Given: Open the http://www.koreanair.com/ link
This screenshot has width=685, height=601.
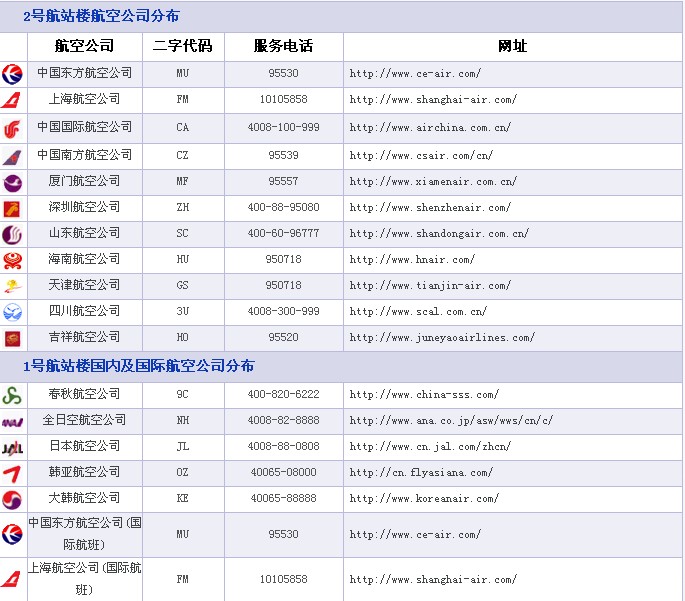Looking at the screenshot, I should click(424, 498).
